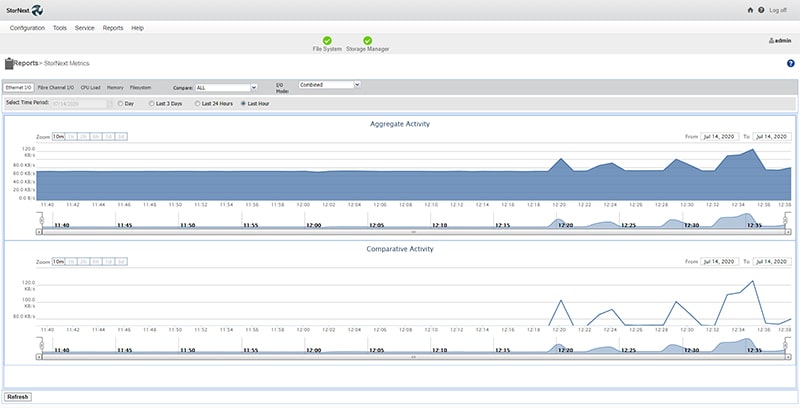
Task: Open the Compare dropdown
Action: tap(226, 88)
